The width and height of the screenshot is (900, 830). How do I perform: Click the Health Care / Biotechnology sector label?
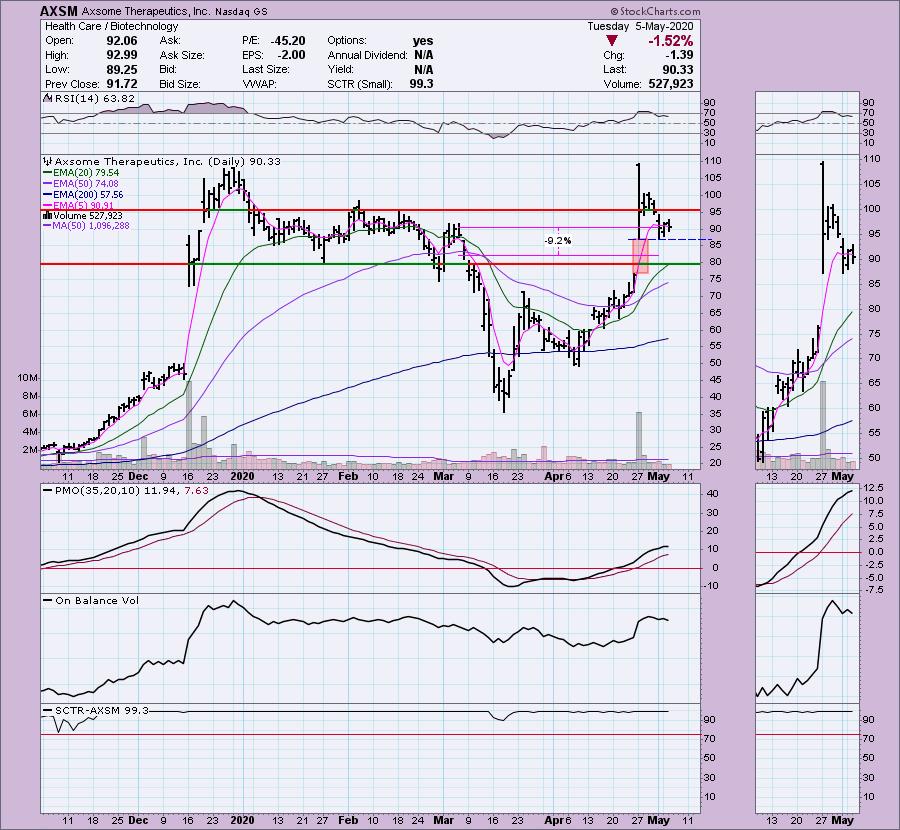[x=111, y=26]
